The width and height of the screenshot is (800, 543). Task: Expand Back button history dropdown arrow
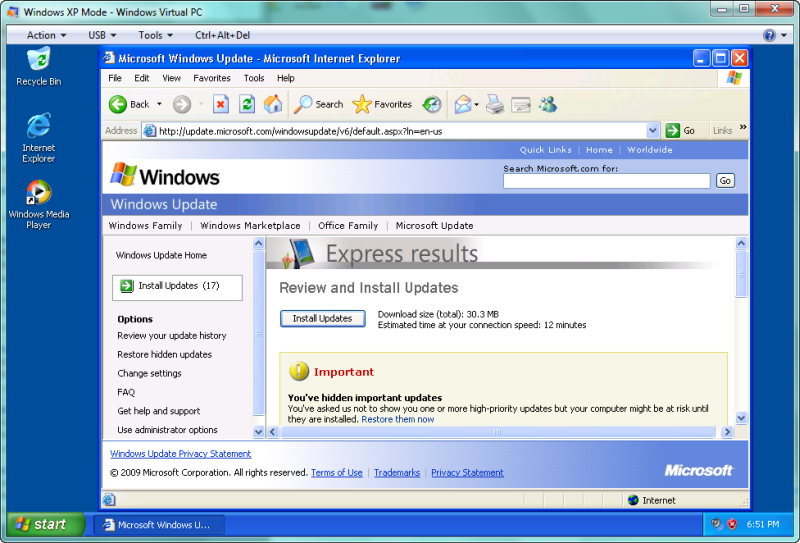(159, 104)
